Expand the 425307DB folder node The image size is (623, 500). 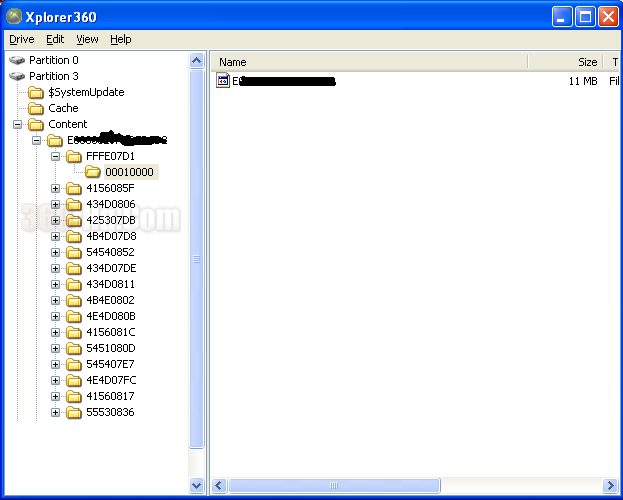click(x=55, y=221)
